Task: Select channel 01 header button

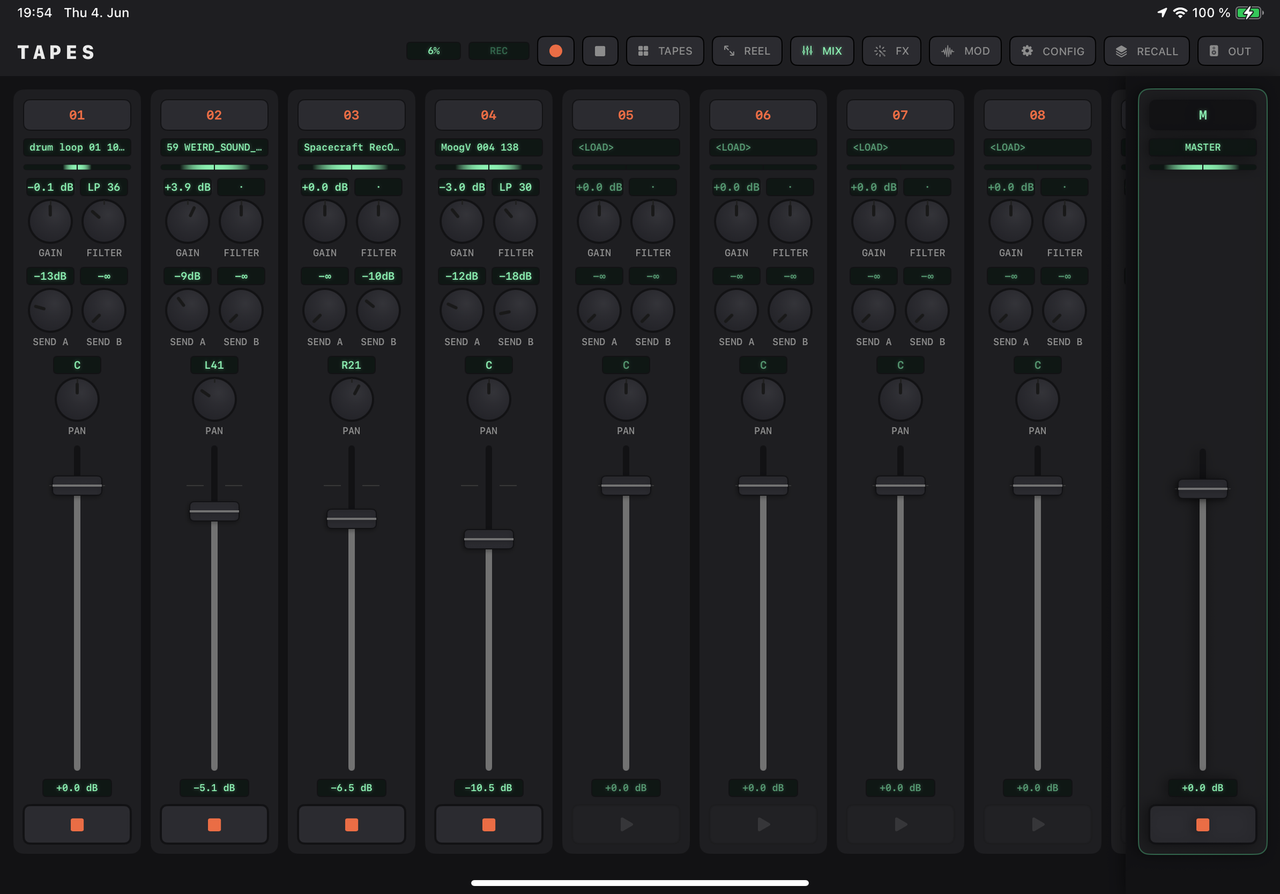Action: coord(77,115)
